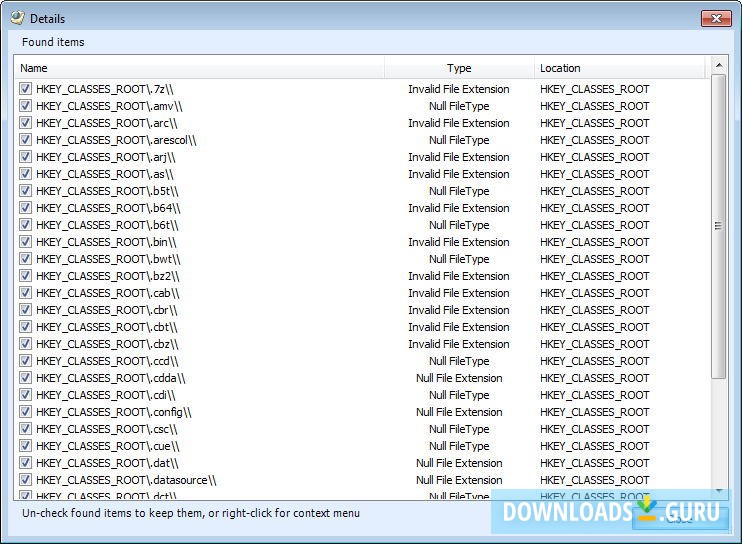Viewport: 742px width, 544px height.
Task: Toggle the .arescol entry checkbox
Action: click(26, 140)
